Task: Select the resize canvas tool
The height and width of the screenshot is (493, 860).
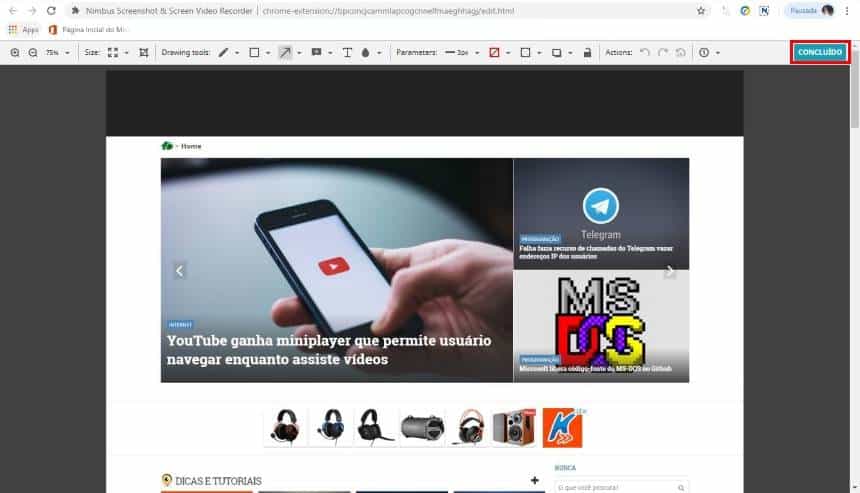Action: click(x=113, y=53)
